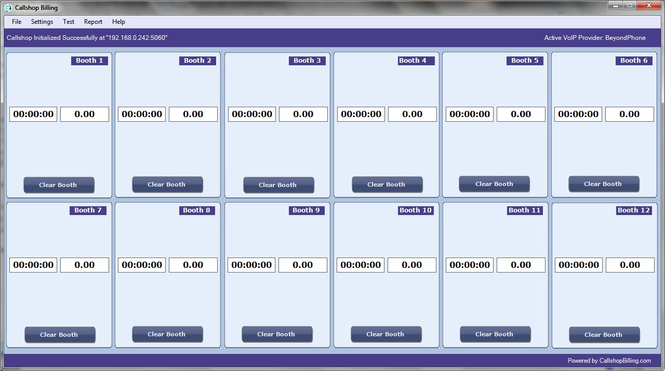Viewport: 665px width, 371px height.
Task: Clear Booth 5 with its button
Action: point(494,184)
